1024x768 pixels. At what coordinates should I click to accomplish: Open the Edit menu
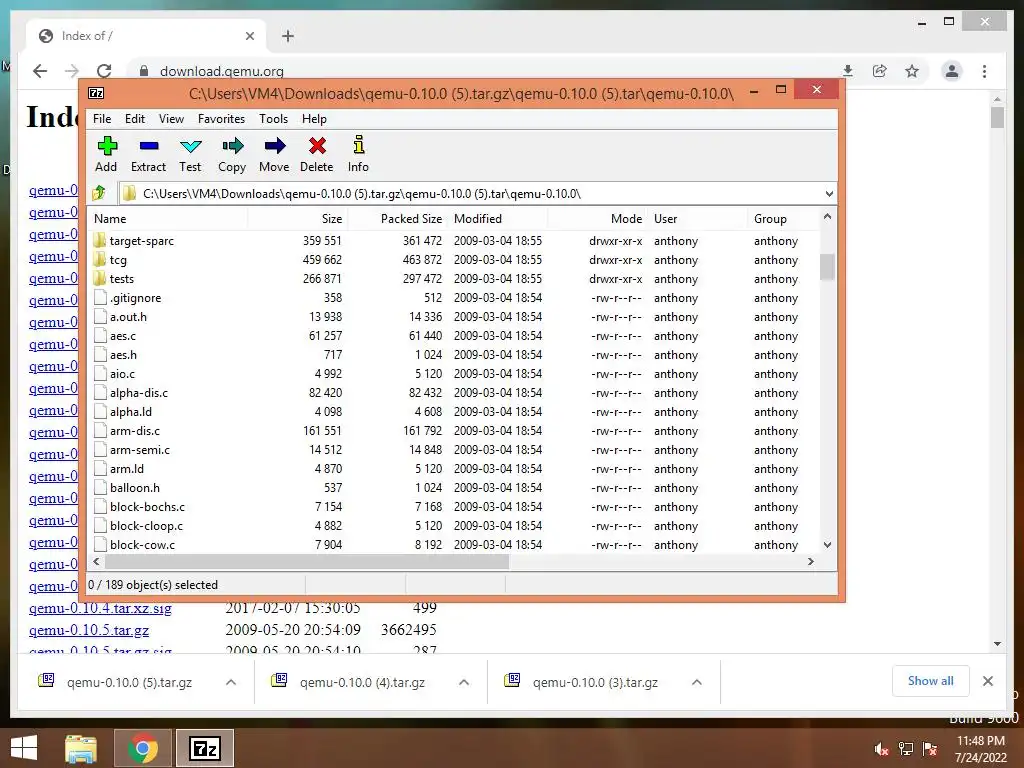pyautogui.click(x=135, y=119)
